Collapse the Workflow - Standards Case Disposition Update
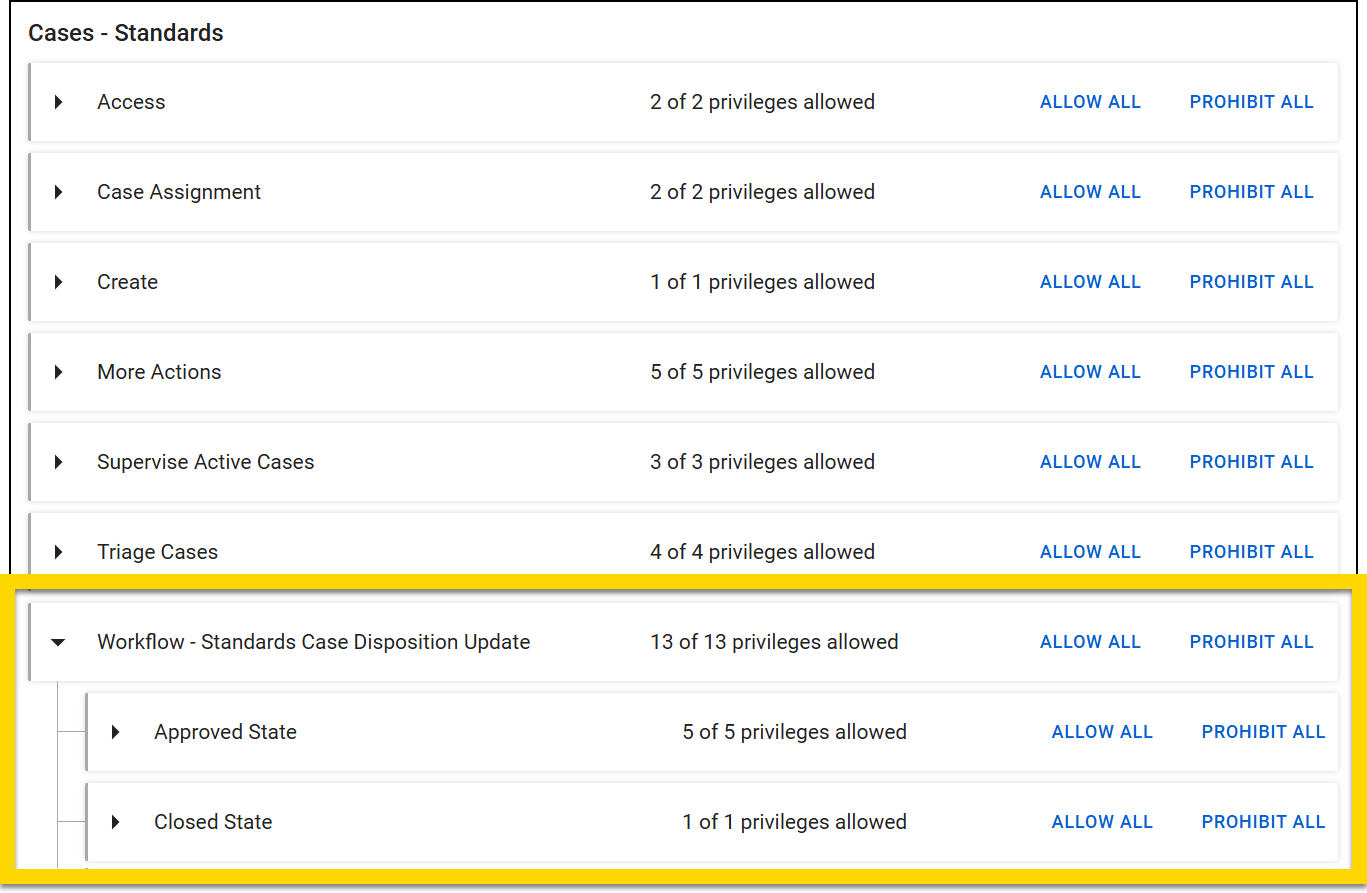 (x=57, y=641)
